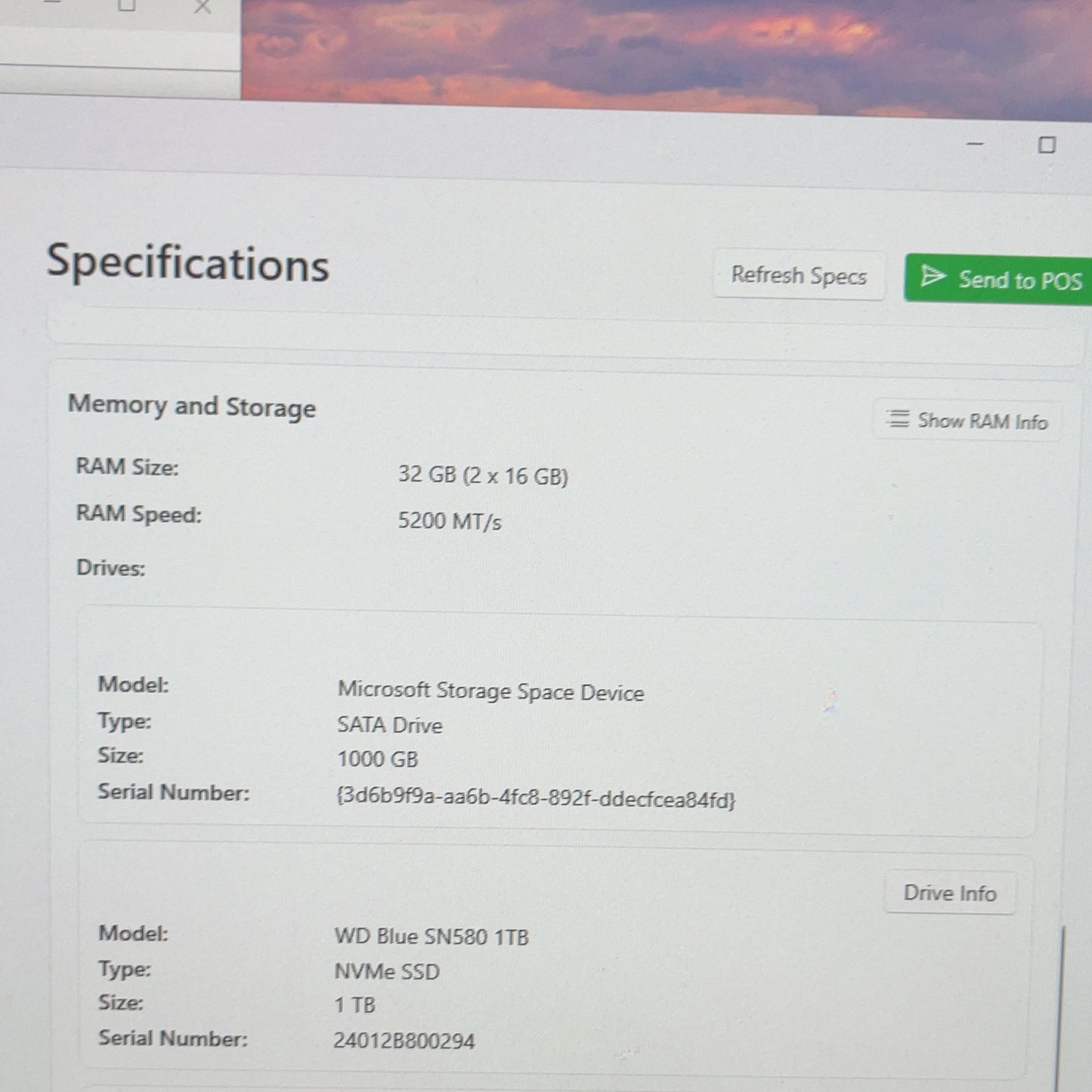Image resolution: width=1092 pixels, height=1092 pixels.
Task: Select the SATA Drive type value
Action: 389,725
